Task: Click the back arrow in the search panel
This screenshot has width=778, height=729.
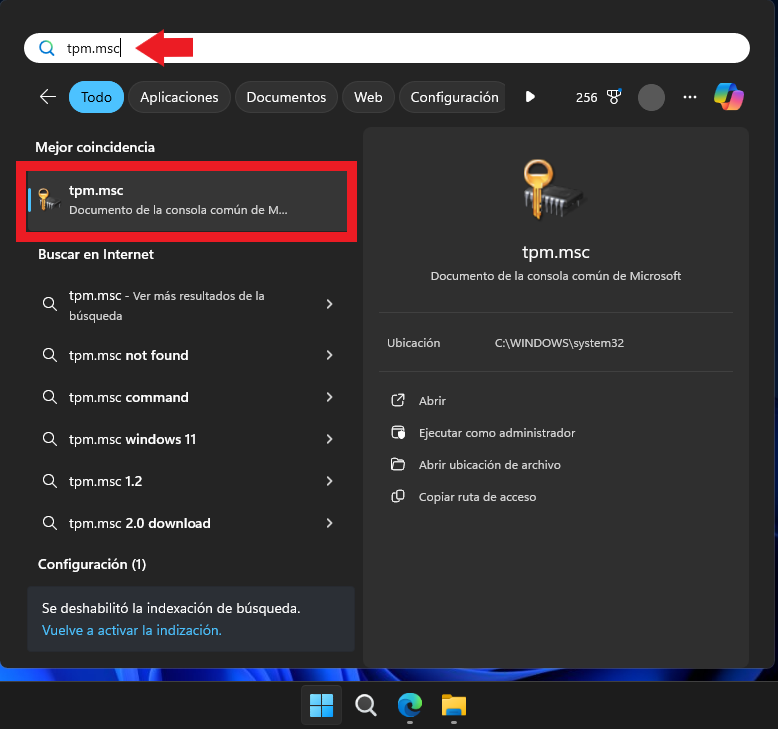Action: pos(48,97)
